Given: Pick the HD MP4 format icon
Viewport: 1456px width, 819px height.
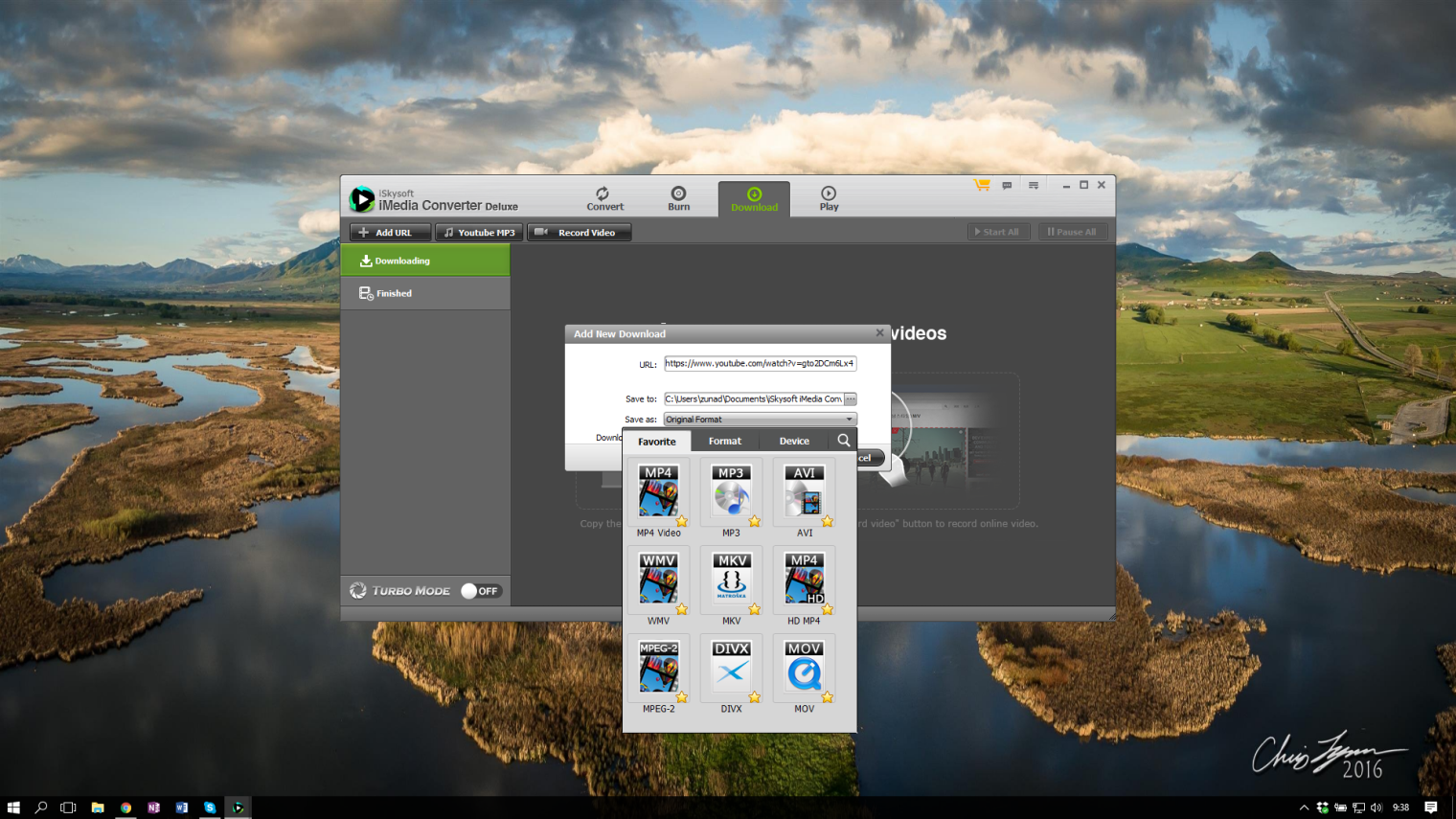Looking at the screenshot, I should coord(804,579).
